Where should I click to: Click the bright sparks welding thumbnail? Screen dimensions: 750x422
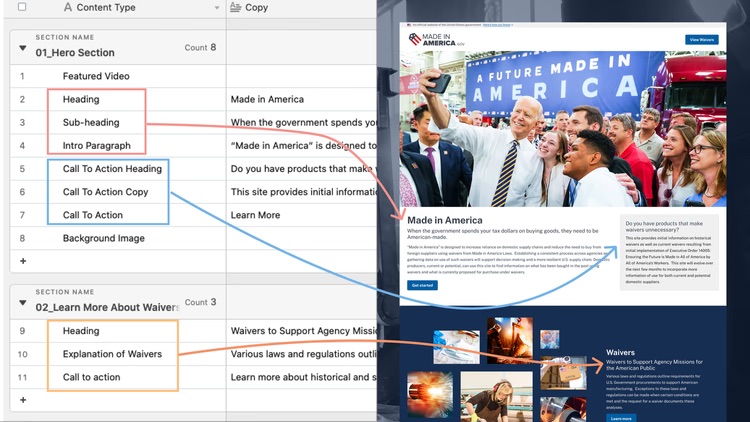[430, 395]
